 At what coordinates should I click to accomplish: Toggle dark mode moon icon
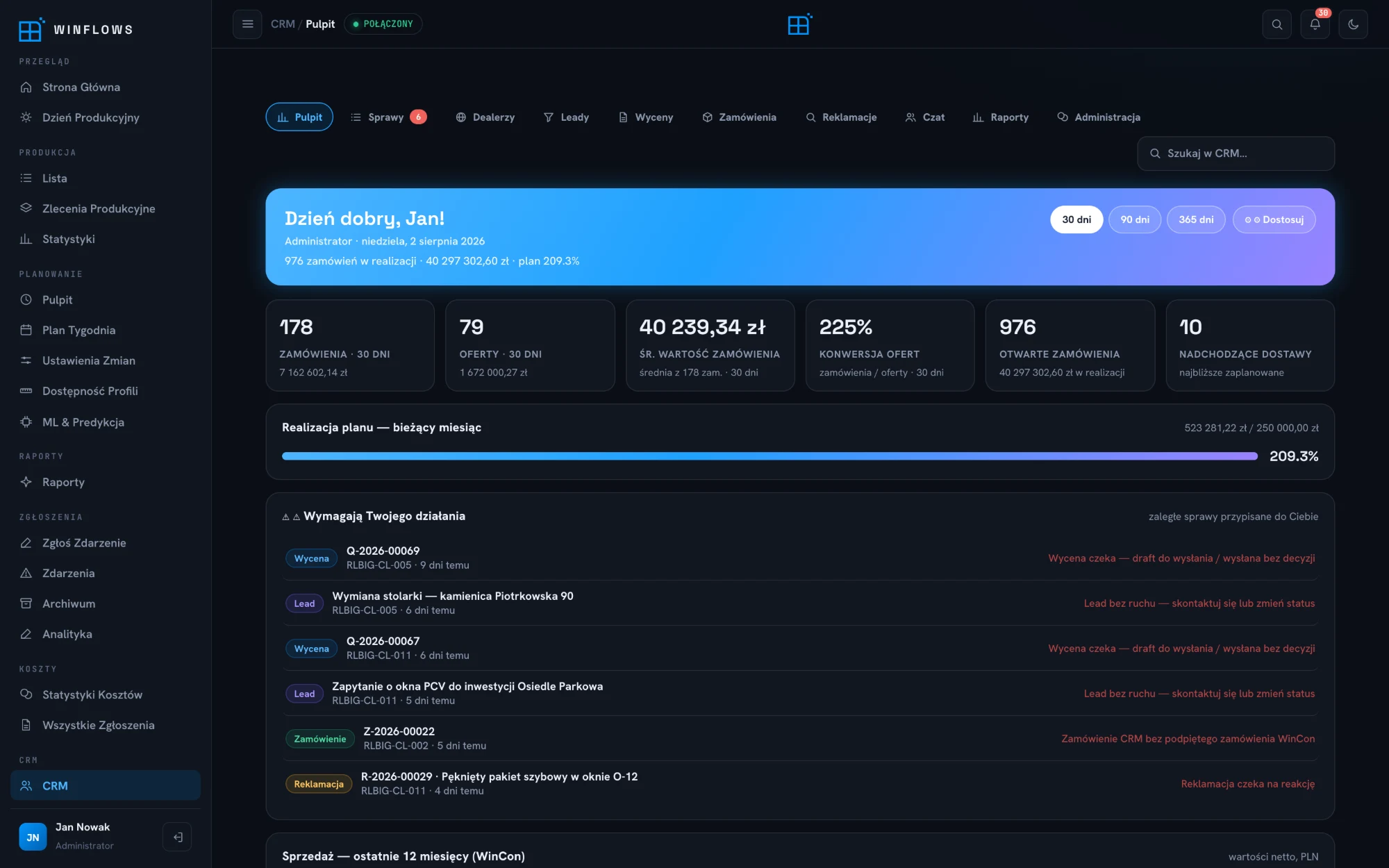coord(1353,24)
